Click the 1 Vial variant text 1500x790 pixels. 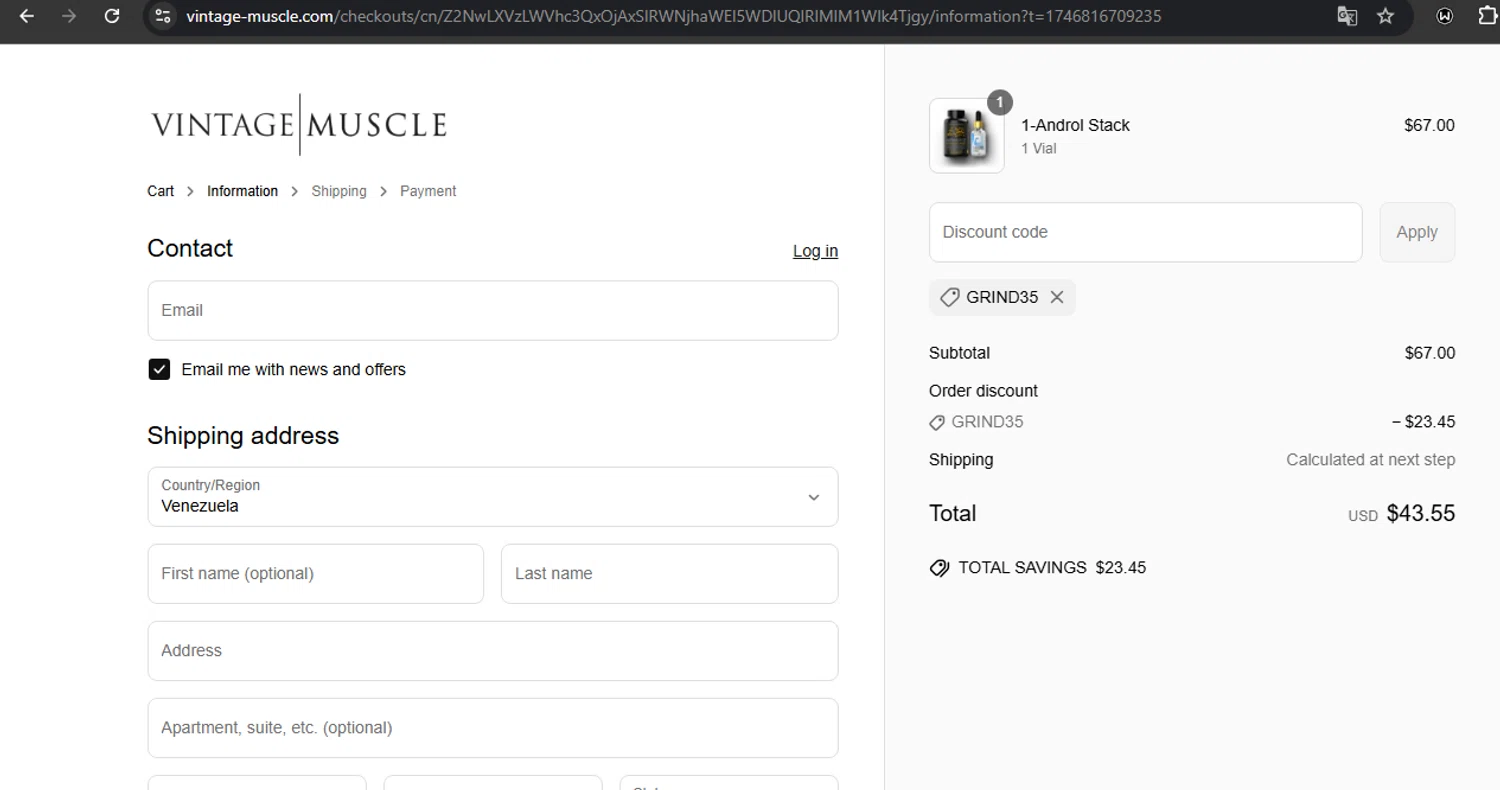click(1039, 148)
